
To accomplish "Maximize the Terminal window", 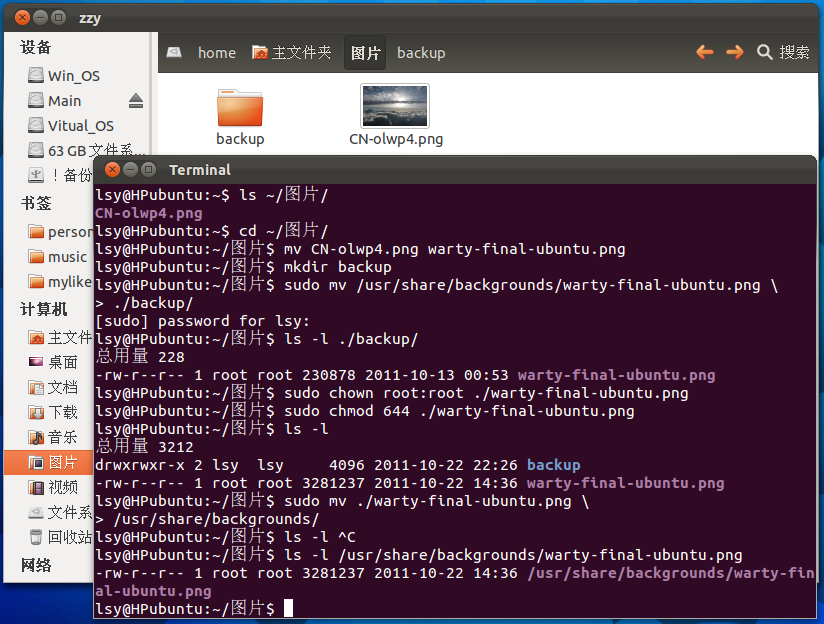I will [149, 169].
